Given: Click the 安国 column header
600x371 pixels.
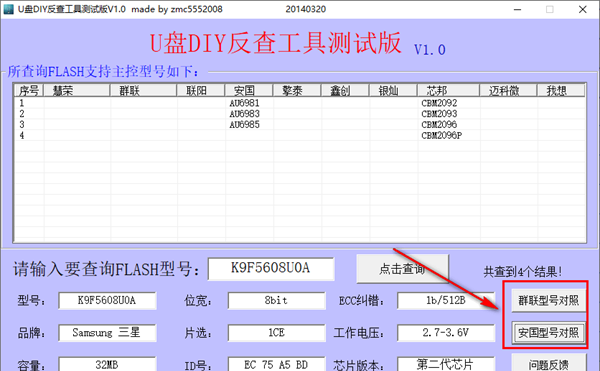Looking at the screenshot, I should coord(249,90).
